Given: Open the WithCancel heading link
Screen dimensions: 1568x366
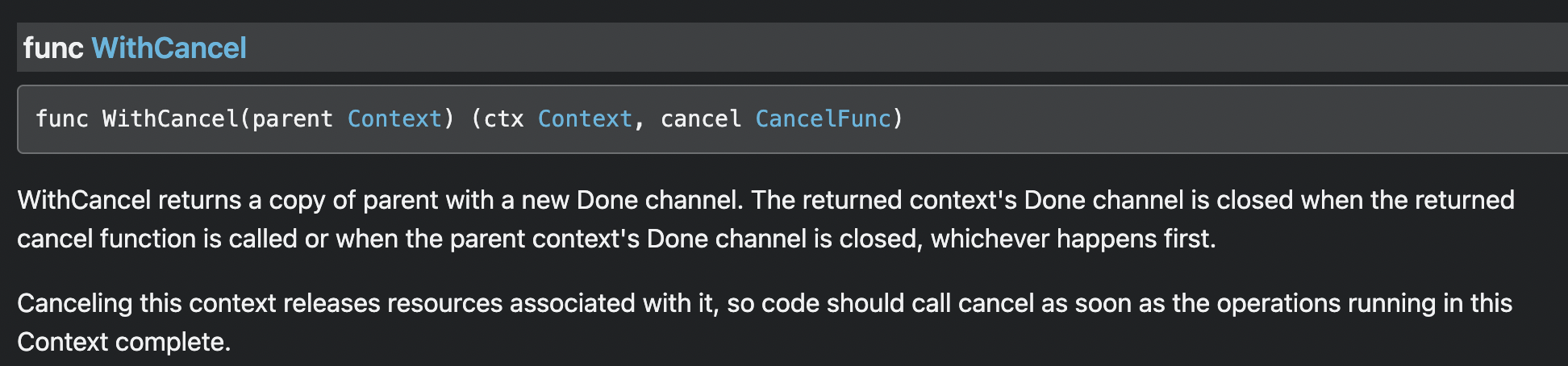Looking at the screenshot, I should (x=169, y=48).
